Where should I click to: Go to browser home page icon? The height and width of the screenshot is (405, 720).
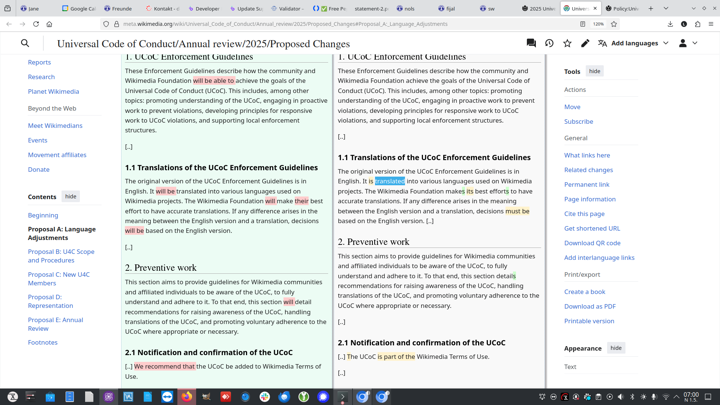coord(49,24)
